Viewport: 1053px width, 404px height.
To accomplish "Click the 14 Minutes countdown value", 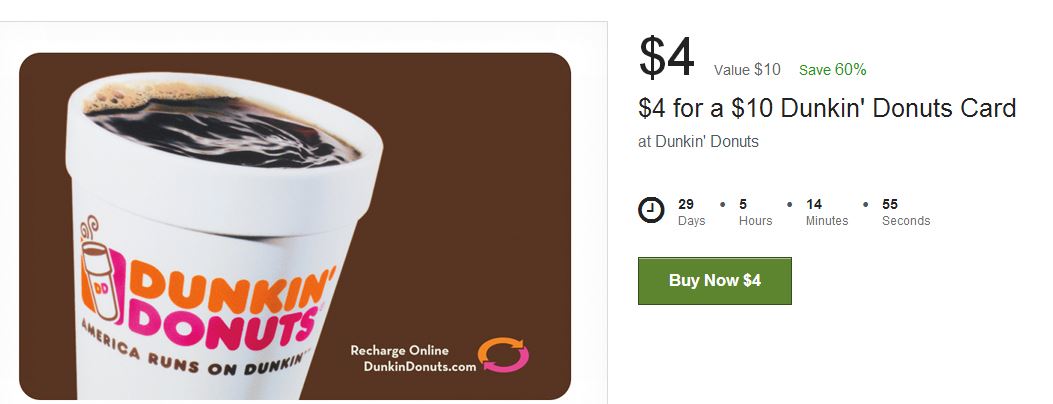I will coord(827,212).
